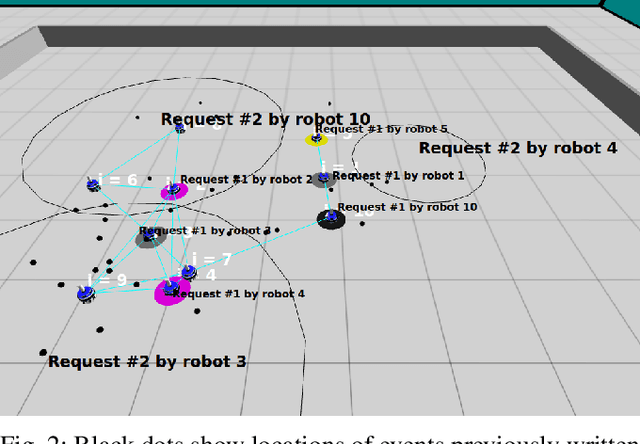Select the topmost robot under Request #2 label
Image resolution: width=640 pixels, height=444 pixels.
(180, 127)
